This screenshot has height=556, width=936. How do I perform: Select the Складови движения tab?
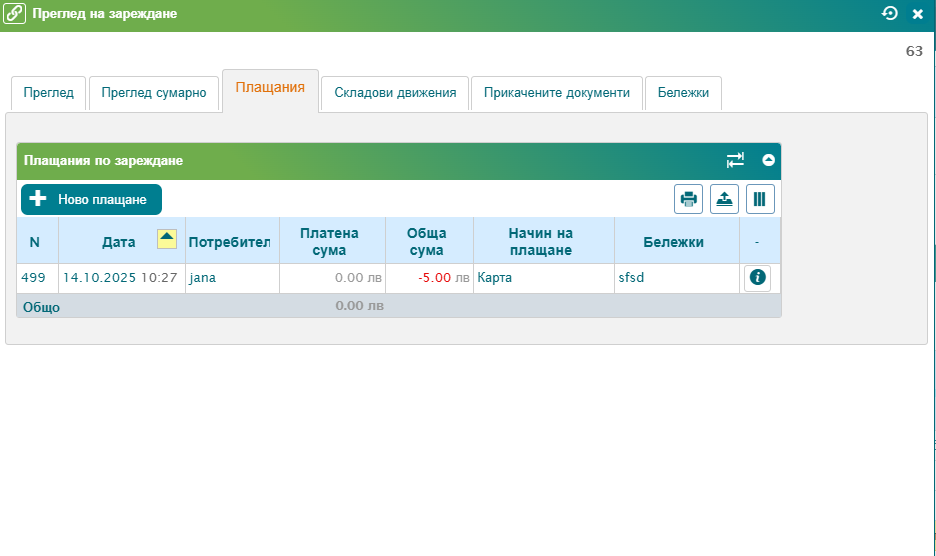(x=395, y=93)
